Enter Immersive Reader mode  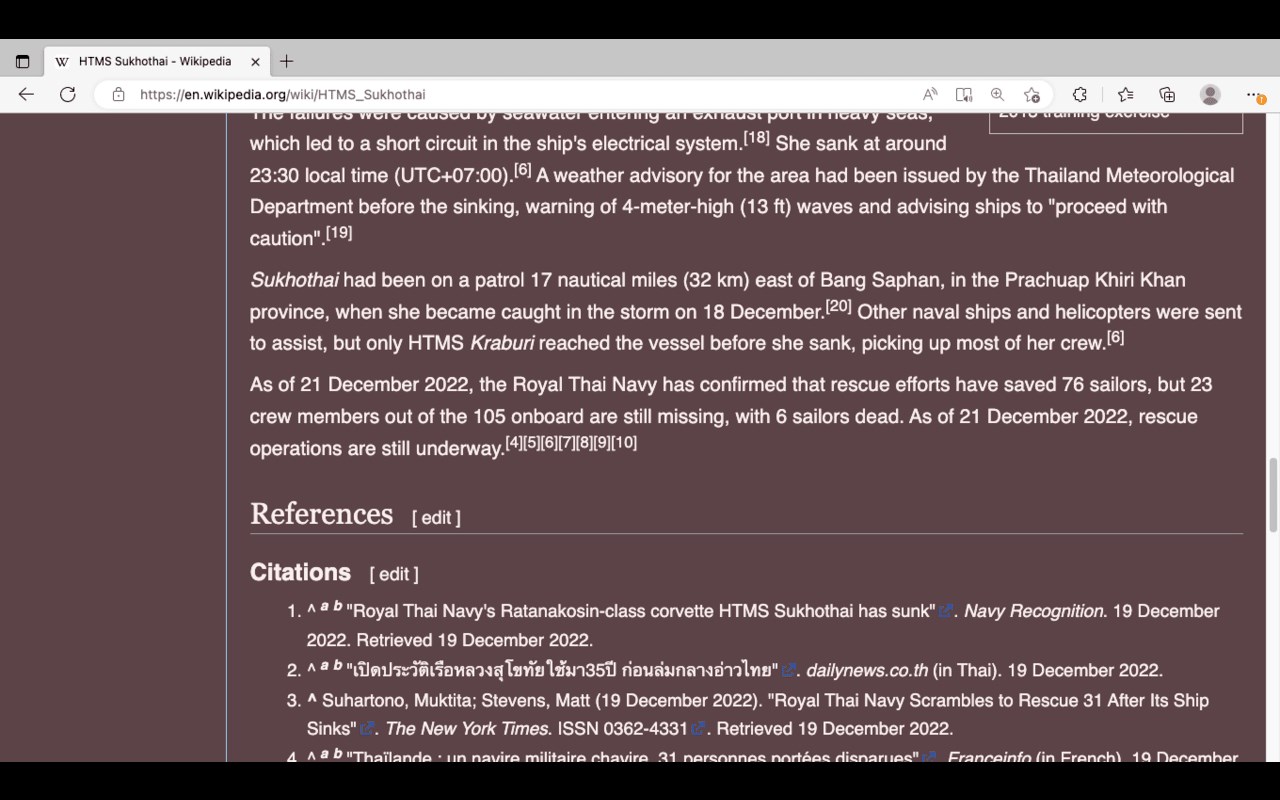click(964, 94)
